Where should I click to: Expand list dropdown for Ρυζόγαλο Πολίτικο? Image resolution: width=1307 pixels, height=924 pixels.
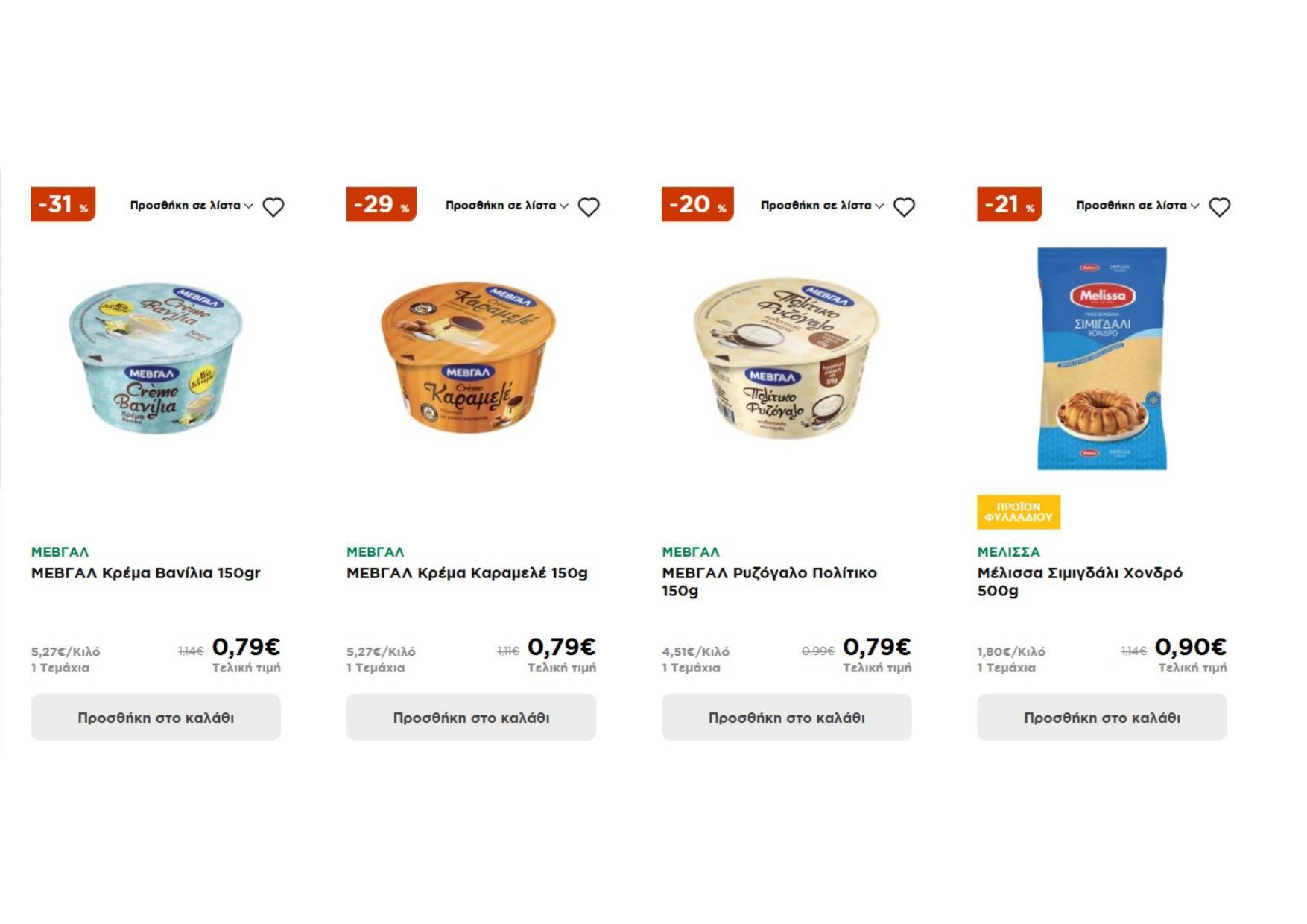tap(822, 206)
